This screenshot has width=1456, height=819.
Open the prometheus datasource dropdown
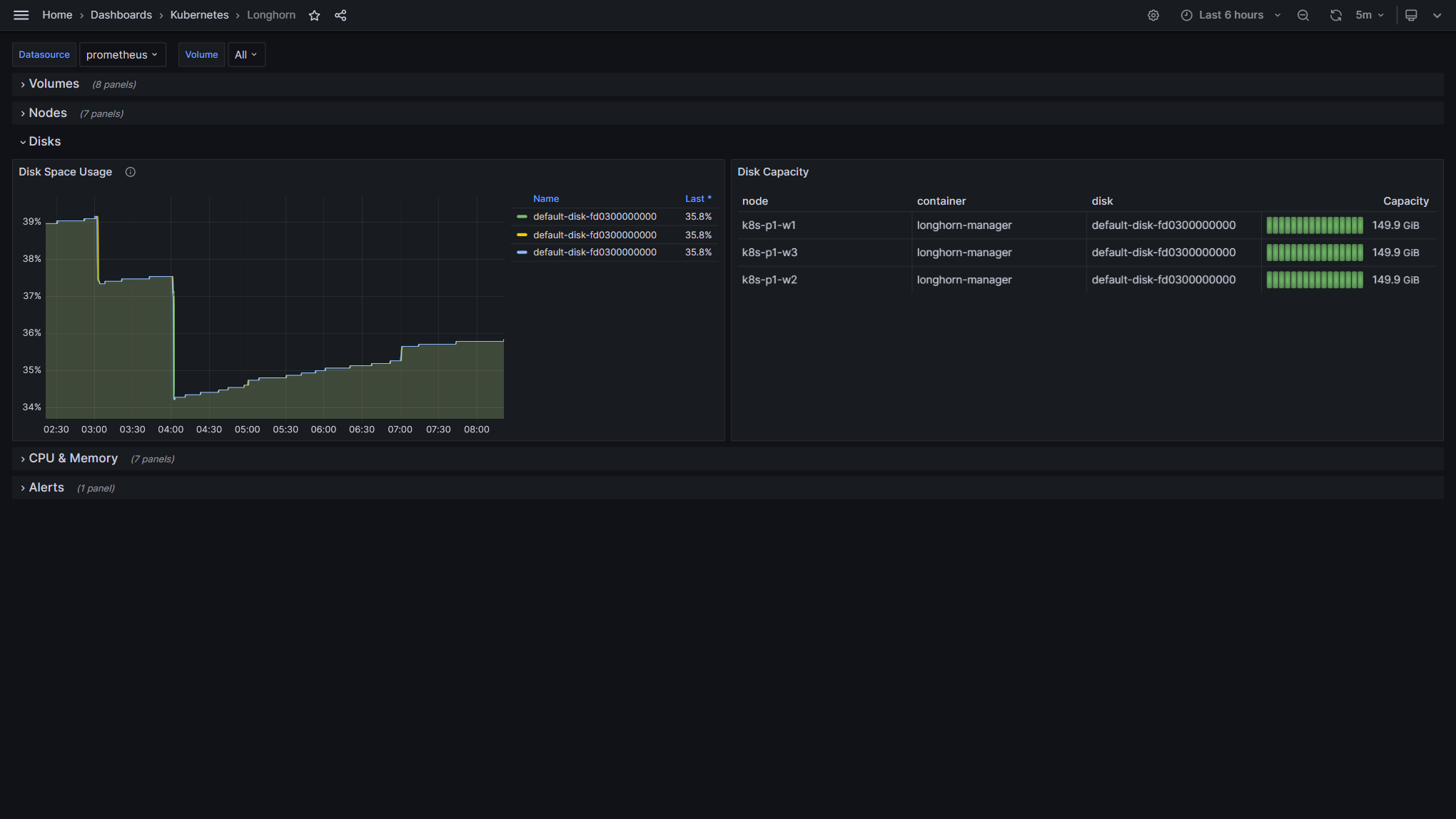[122, 55]
